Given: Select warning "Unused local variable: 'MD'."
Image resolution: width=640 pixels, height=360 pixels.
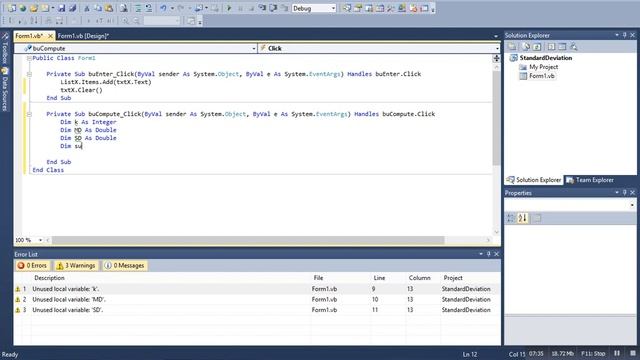Looking at the screenshot, I should [x=257, y=300].
